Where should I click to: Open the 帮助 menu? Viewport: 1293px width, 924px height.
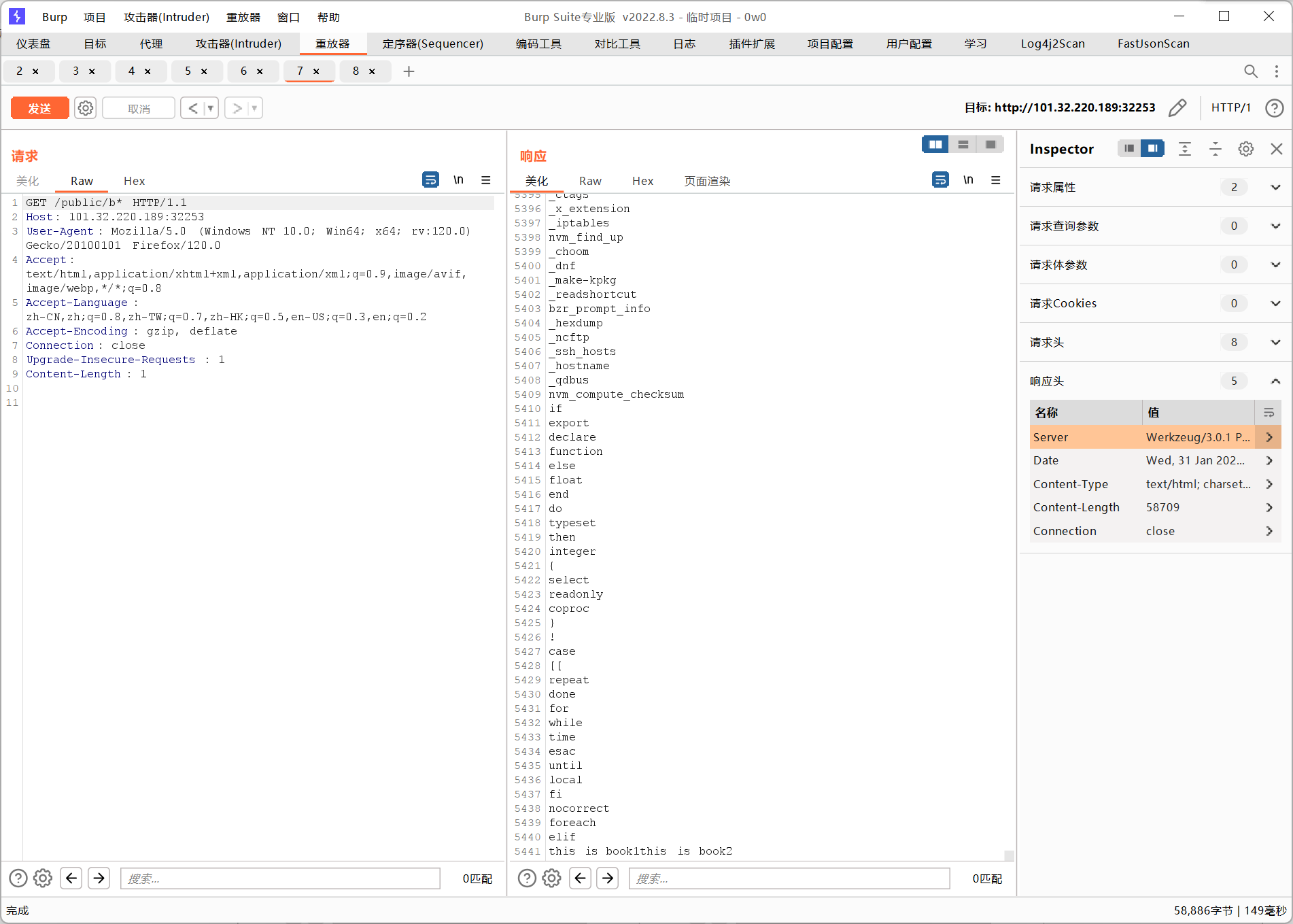click(x=328, y=17)
